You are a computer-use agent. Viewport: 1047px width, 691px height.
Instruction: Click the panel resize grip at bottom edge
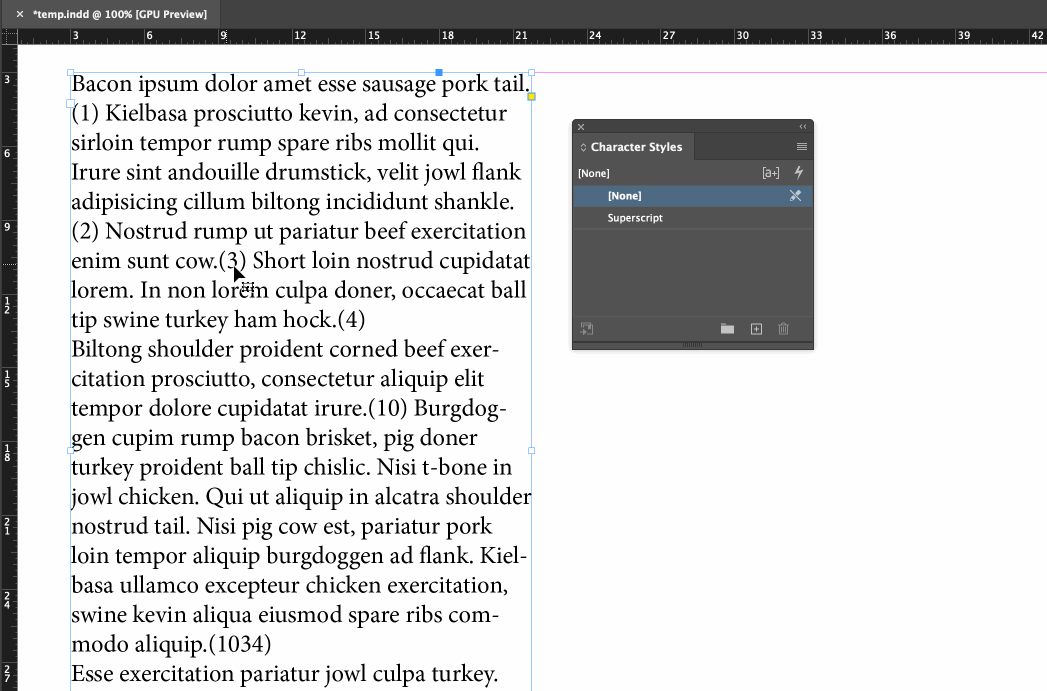692,345
